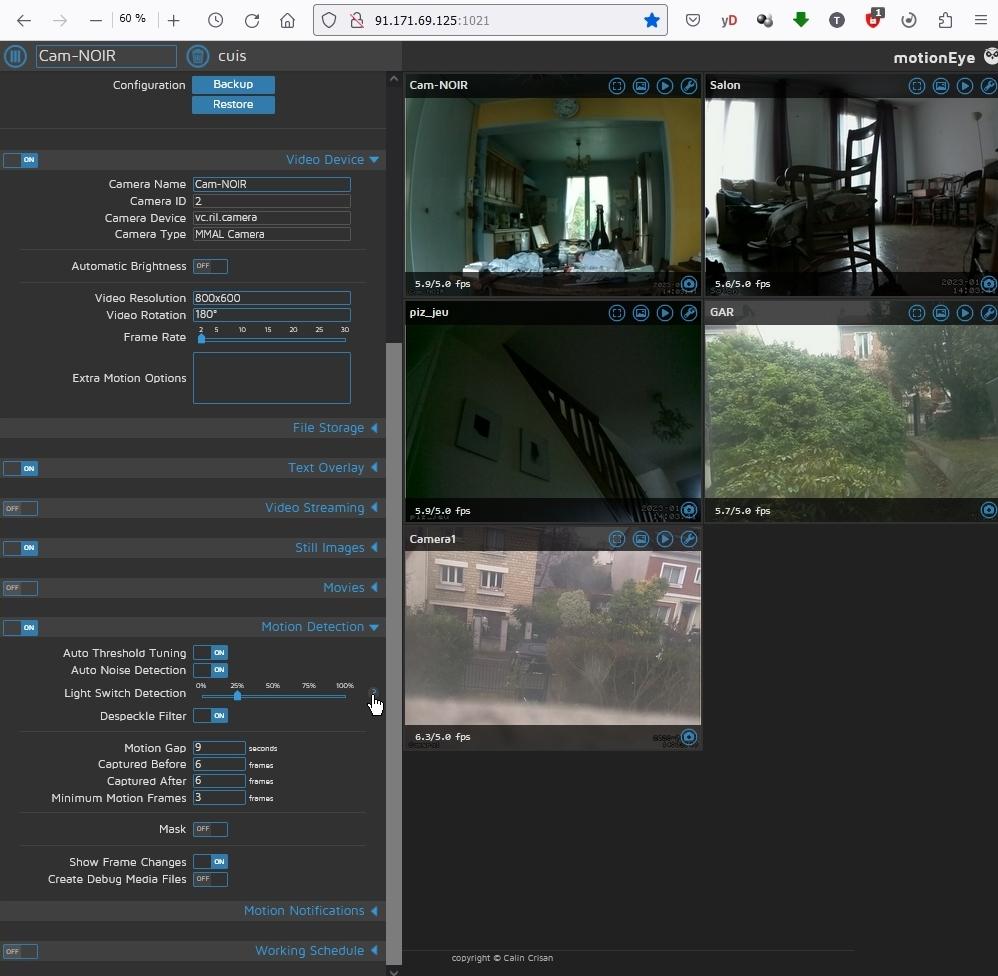This screenshot has height=976, width=998.
Task: Open full screen view of Camera1
Action: (x=617, y=539)
